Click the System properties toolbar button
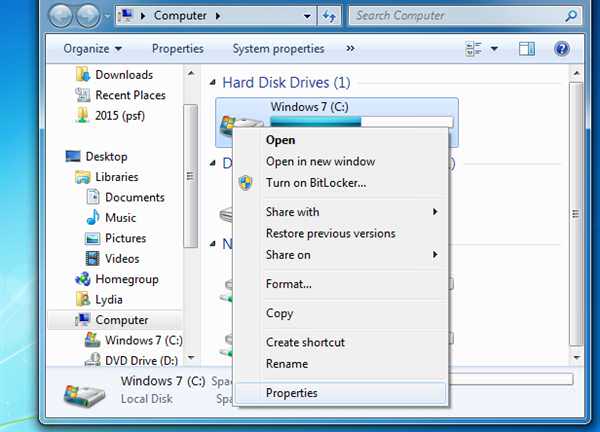Image resolution: width=600 pixels, height=432 pixels. (278, 49)
